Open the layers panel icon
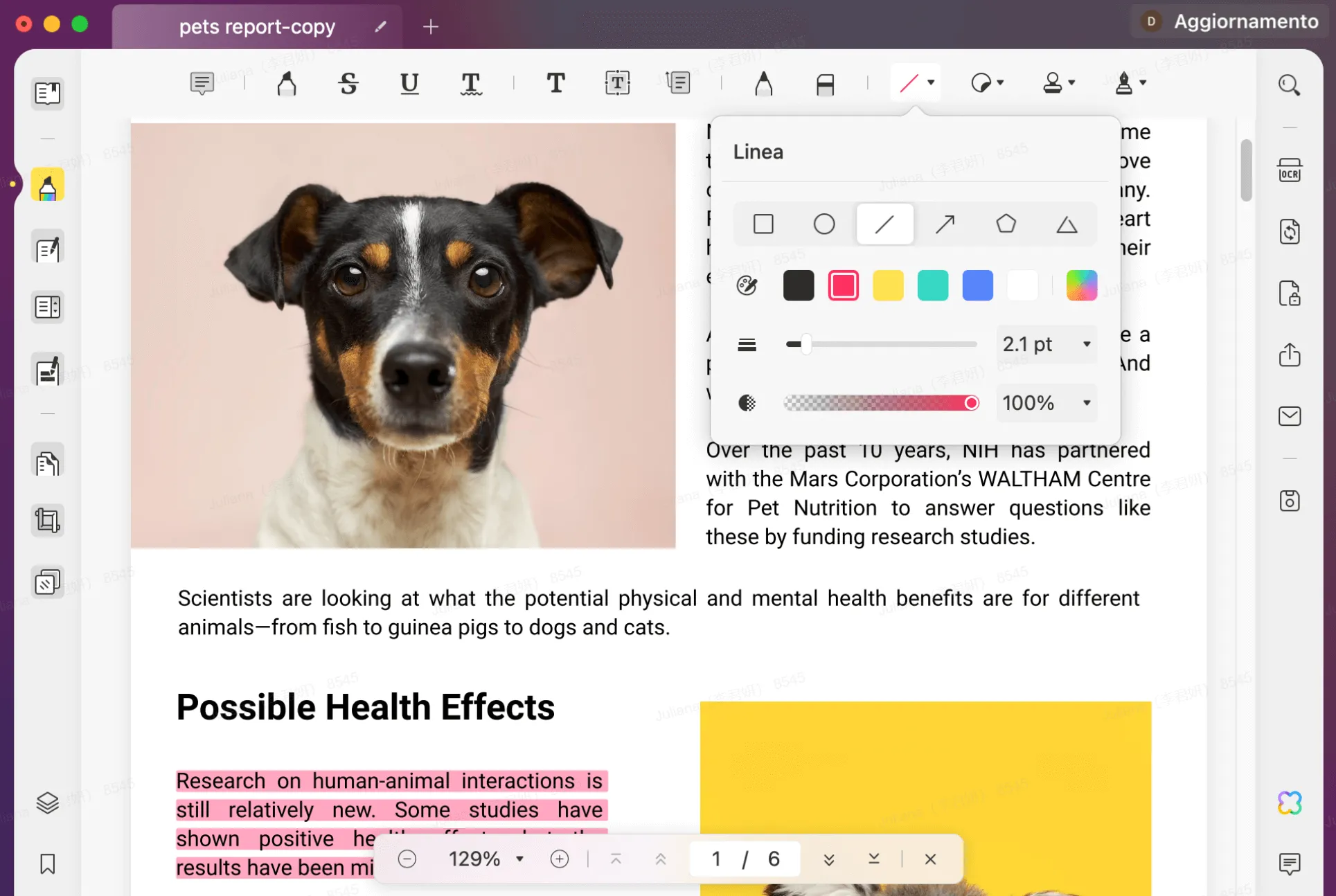Viewport: 1336px width, 896px height. [x=47, y=803]
